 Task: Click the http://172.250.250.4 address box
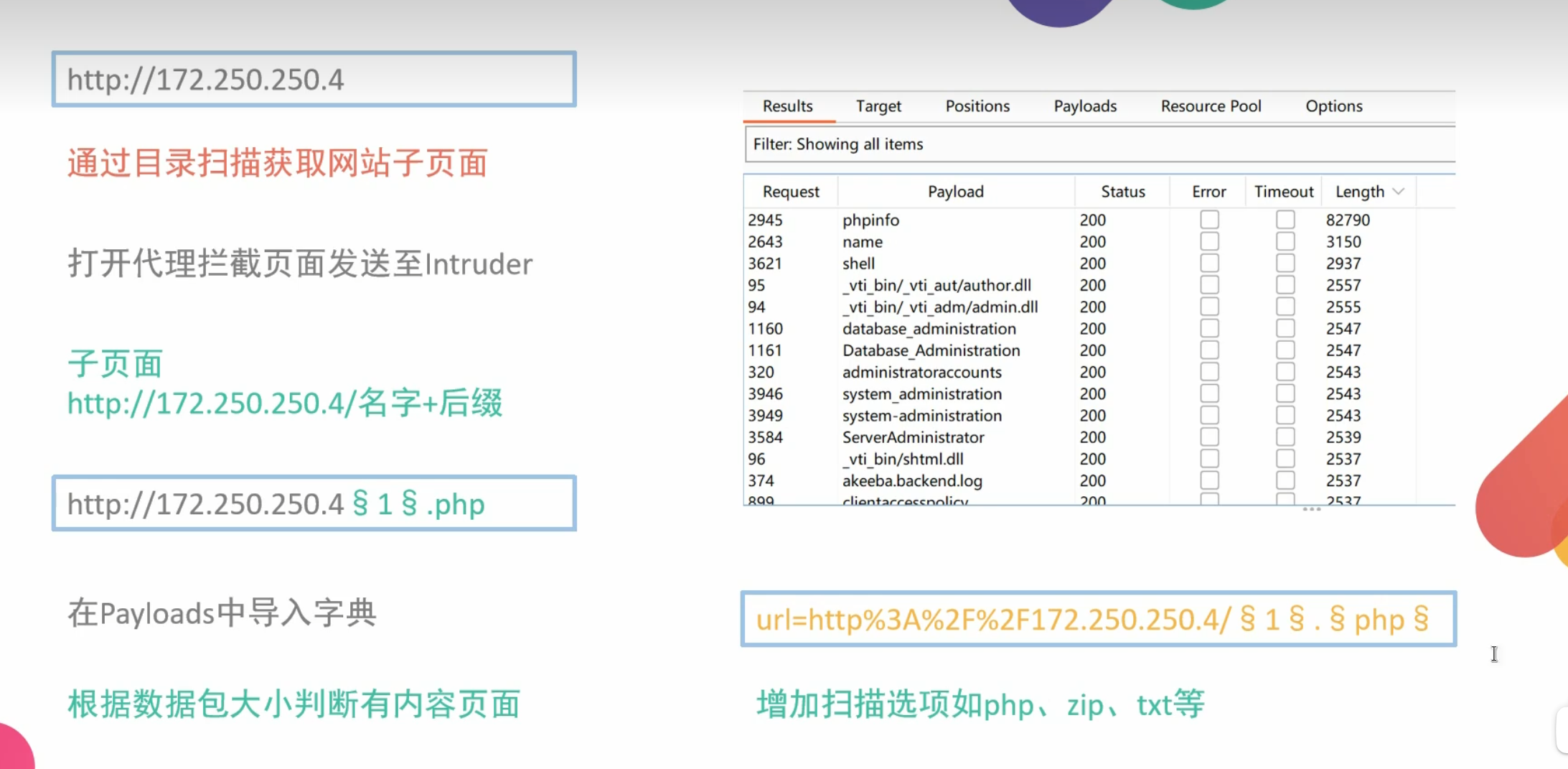pos(314,80)
